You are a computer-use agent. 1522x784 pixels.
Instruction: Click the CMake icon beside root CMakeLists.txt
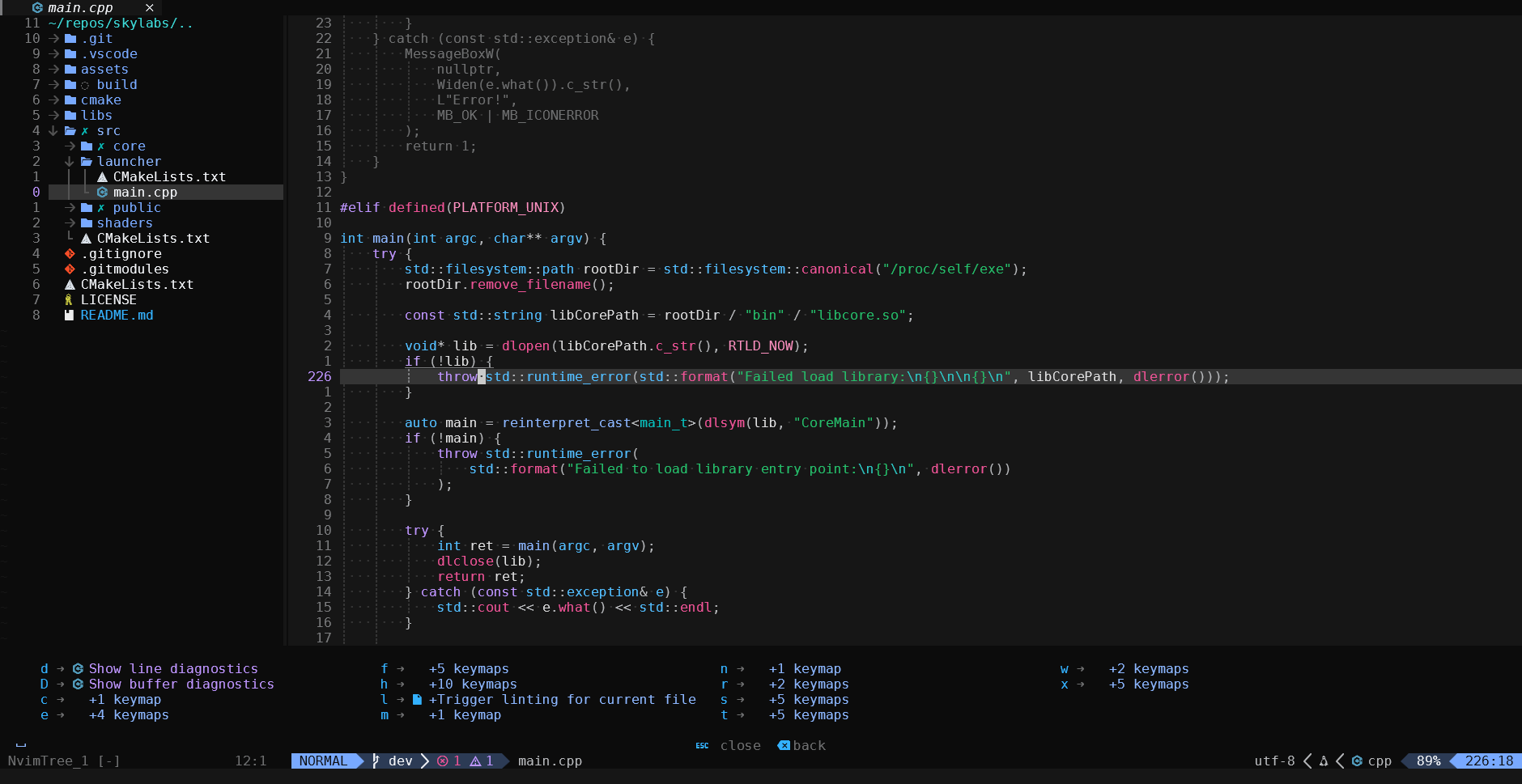click(70, 285)
